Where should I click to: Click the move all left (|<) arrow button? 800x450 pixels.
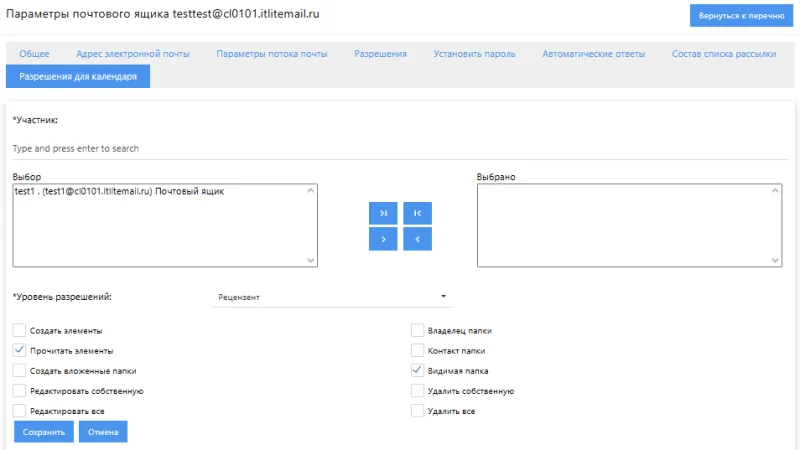point(417,213)
